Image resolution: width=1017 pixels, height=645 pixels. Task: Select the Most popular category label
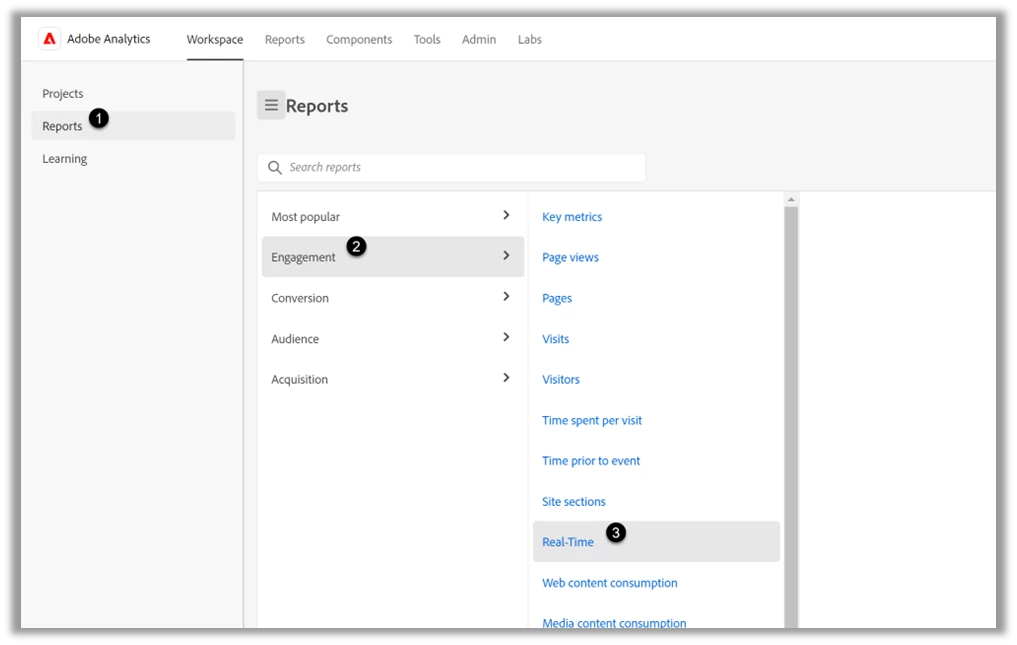pos(305,217)
